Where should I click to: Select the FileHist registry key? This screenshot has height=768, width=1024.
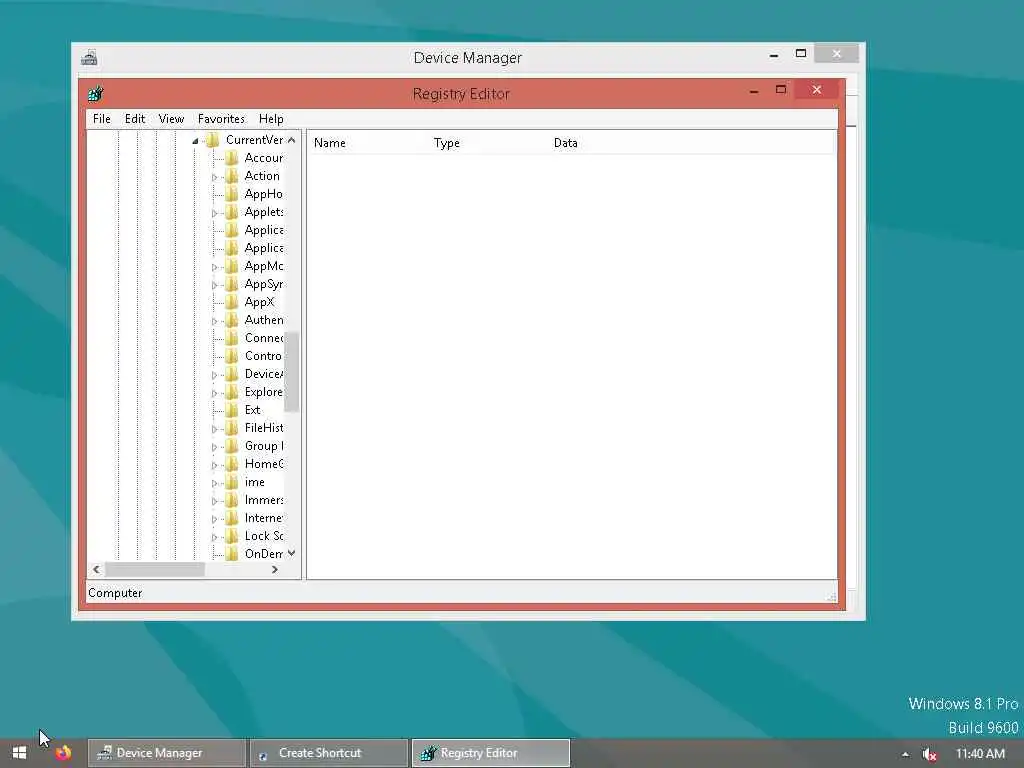click(x=264, y=428)
